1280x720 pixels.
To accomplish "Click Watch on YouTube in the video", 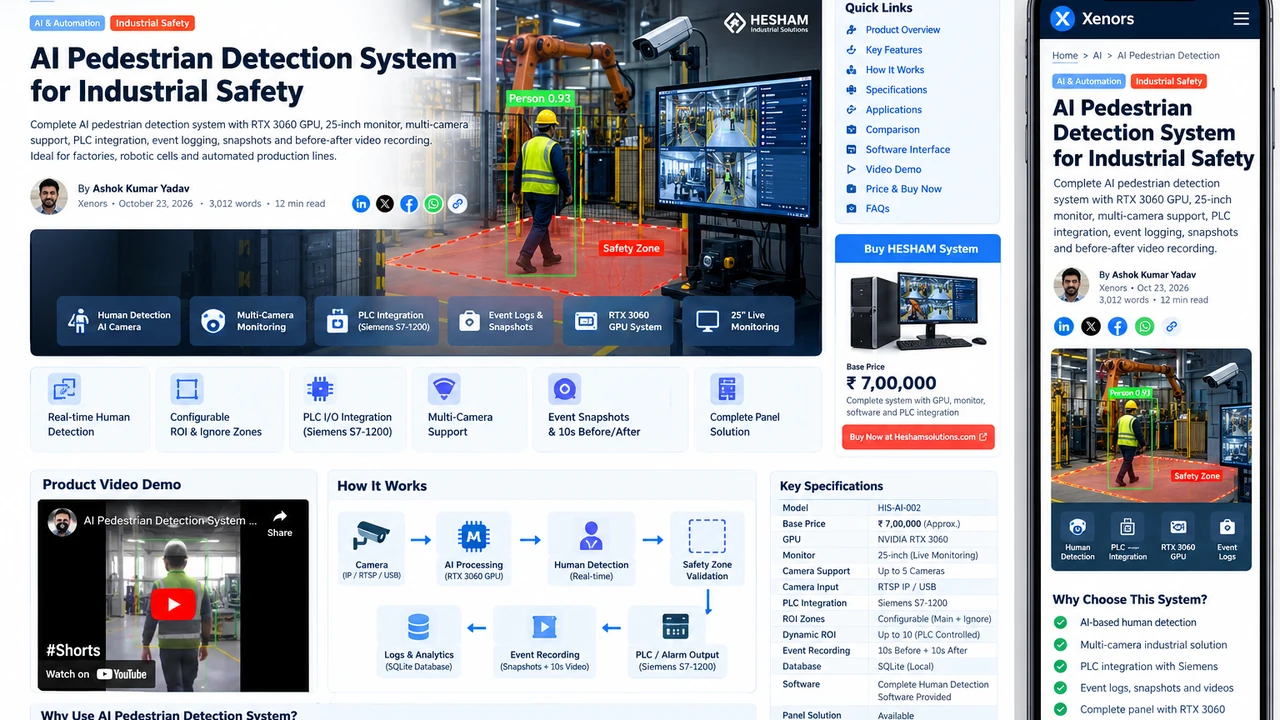I will tap(97, 674).
